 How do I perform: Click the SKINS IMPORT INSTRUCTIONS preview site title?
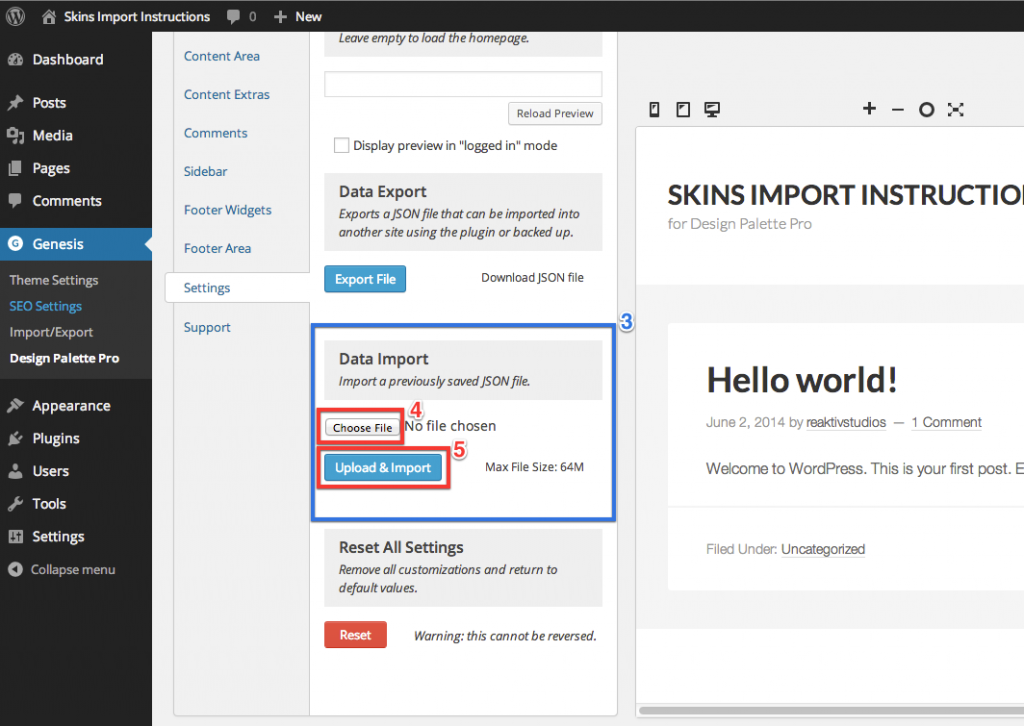846,195
